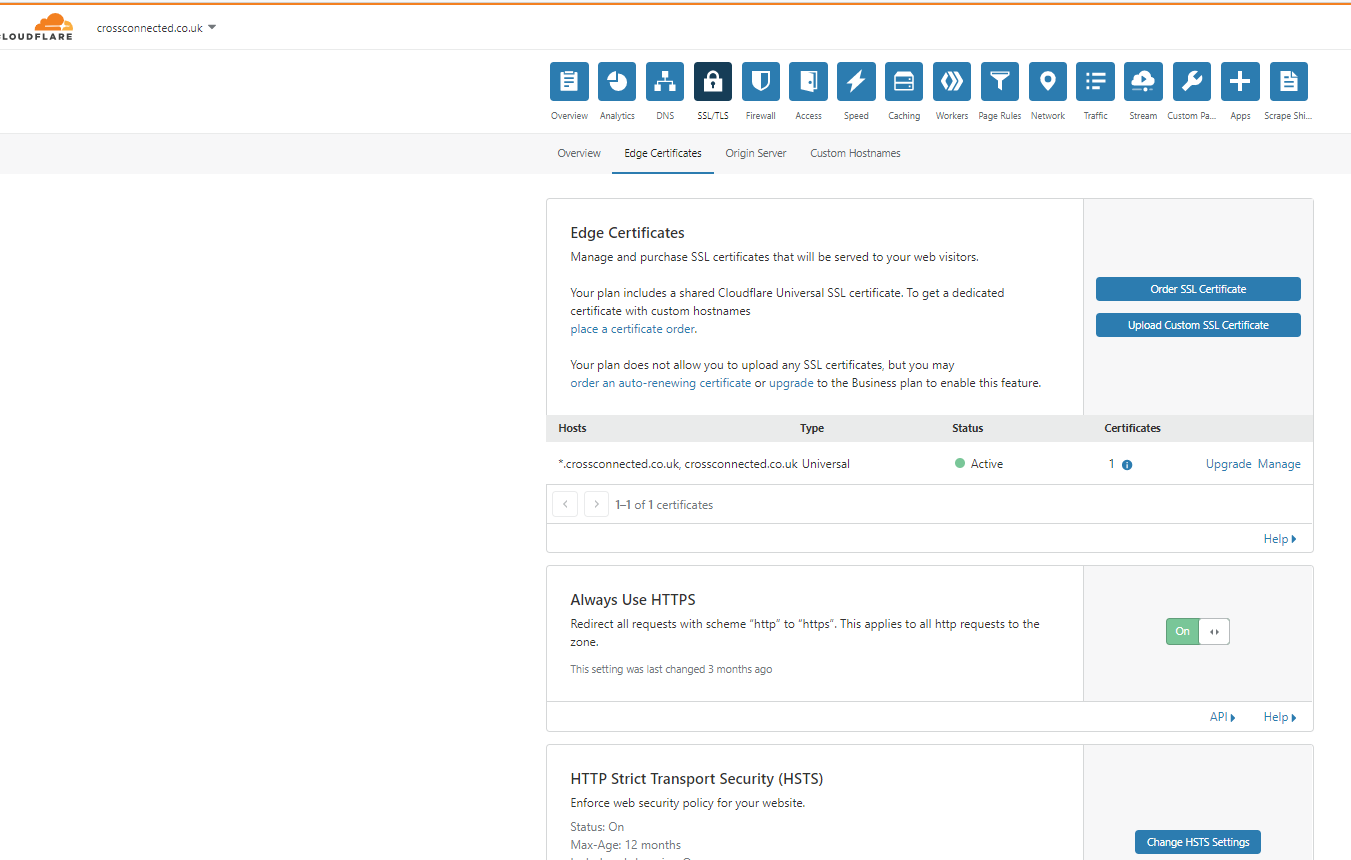Open the Traffic list icon
This screenshot has width=1351, height=860.
click(x=1096, y=82)
